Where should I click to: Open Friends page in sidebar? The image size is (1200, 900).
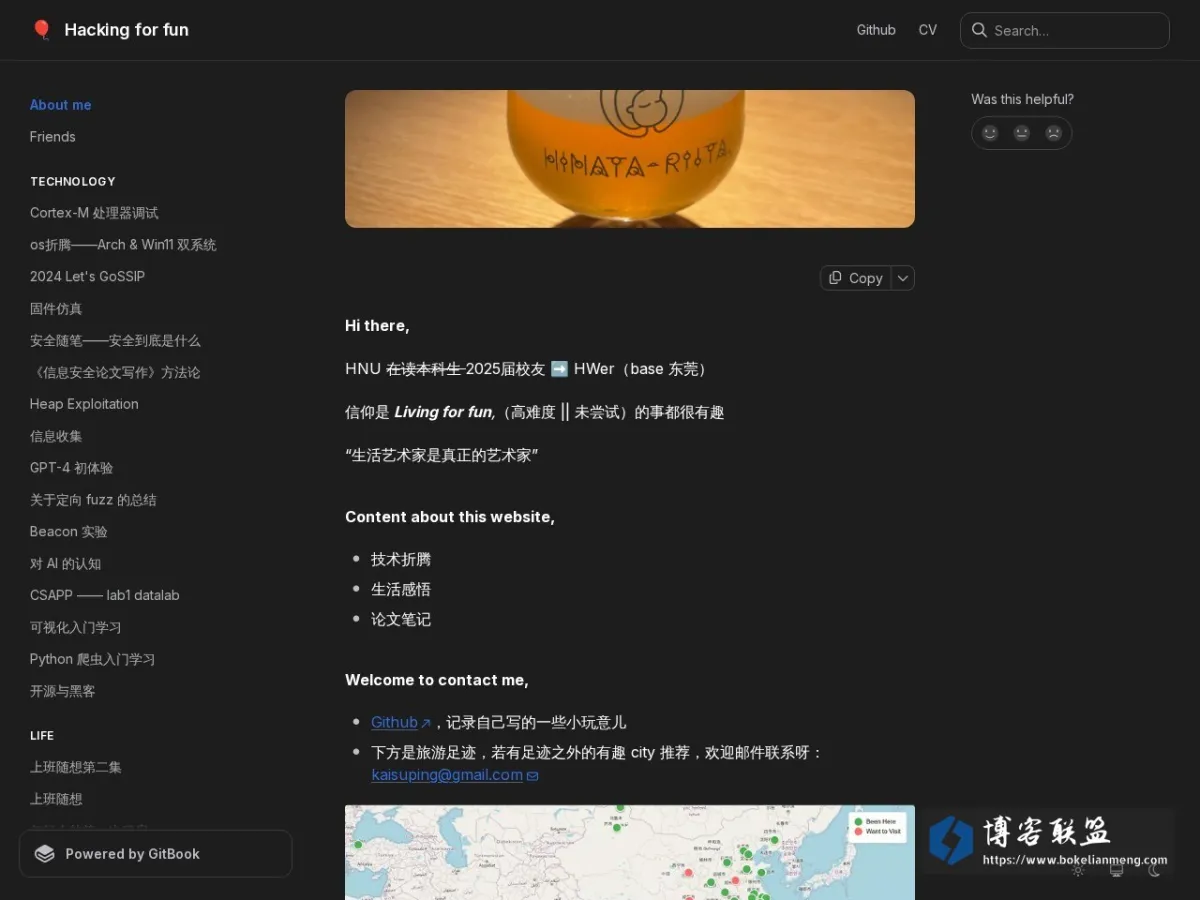(53, 137)
